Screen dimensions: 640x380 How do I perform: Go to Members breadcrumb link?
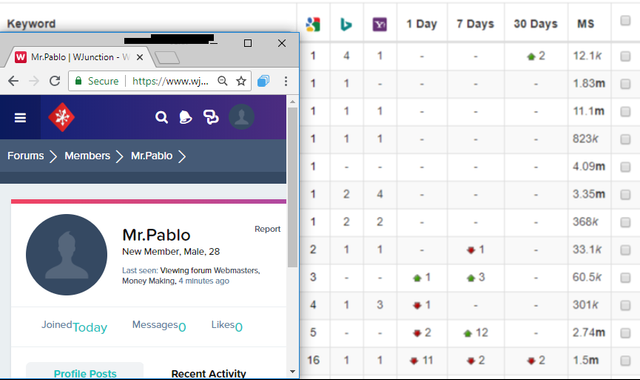(87, 156)
